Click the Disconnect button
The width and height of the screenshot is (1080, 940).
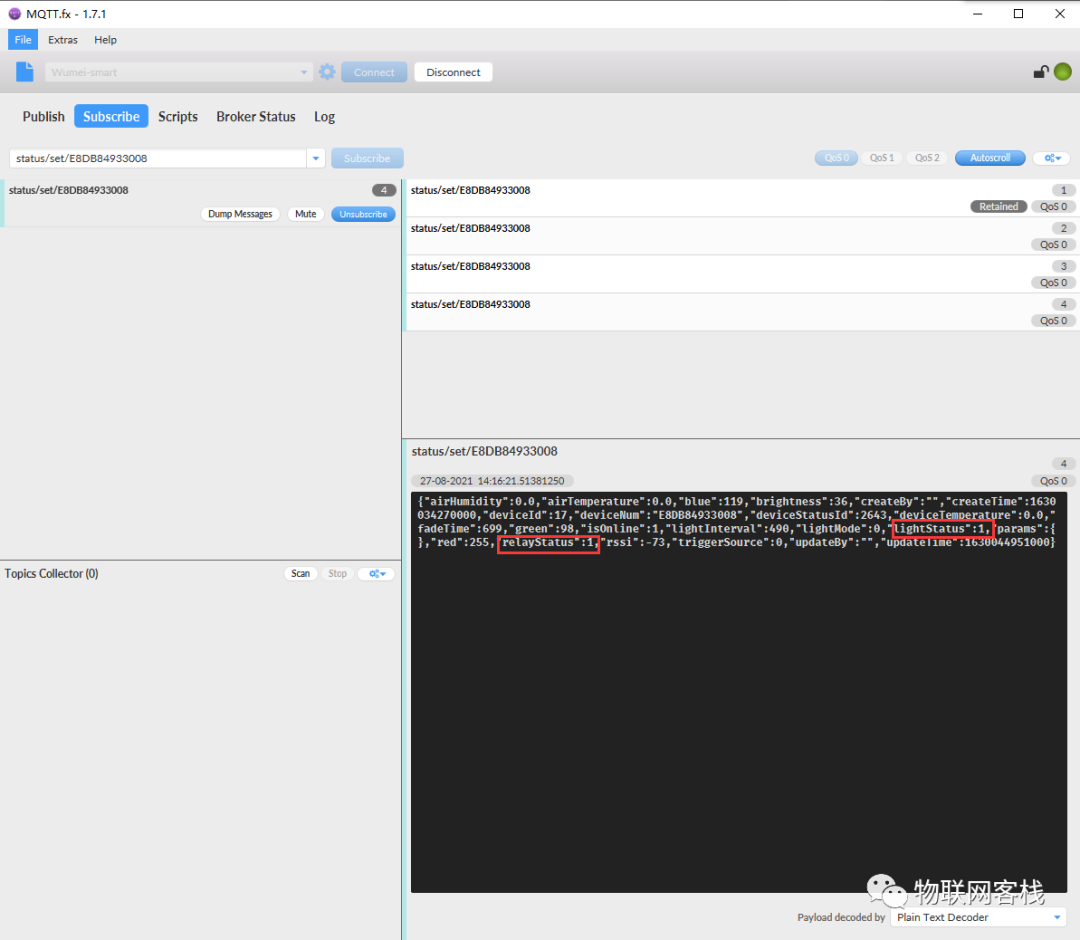[453, 72]
